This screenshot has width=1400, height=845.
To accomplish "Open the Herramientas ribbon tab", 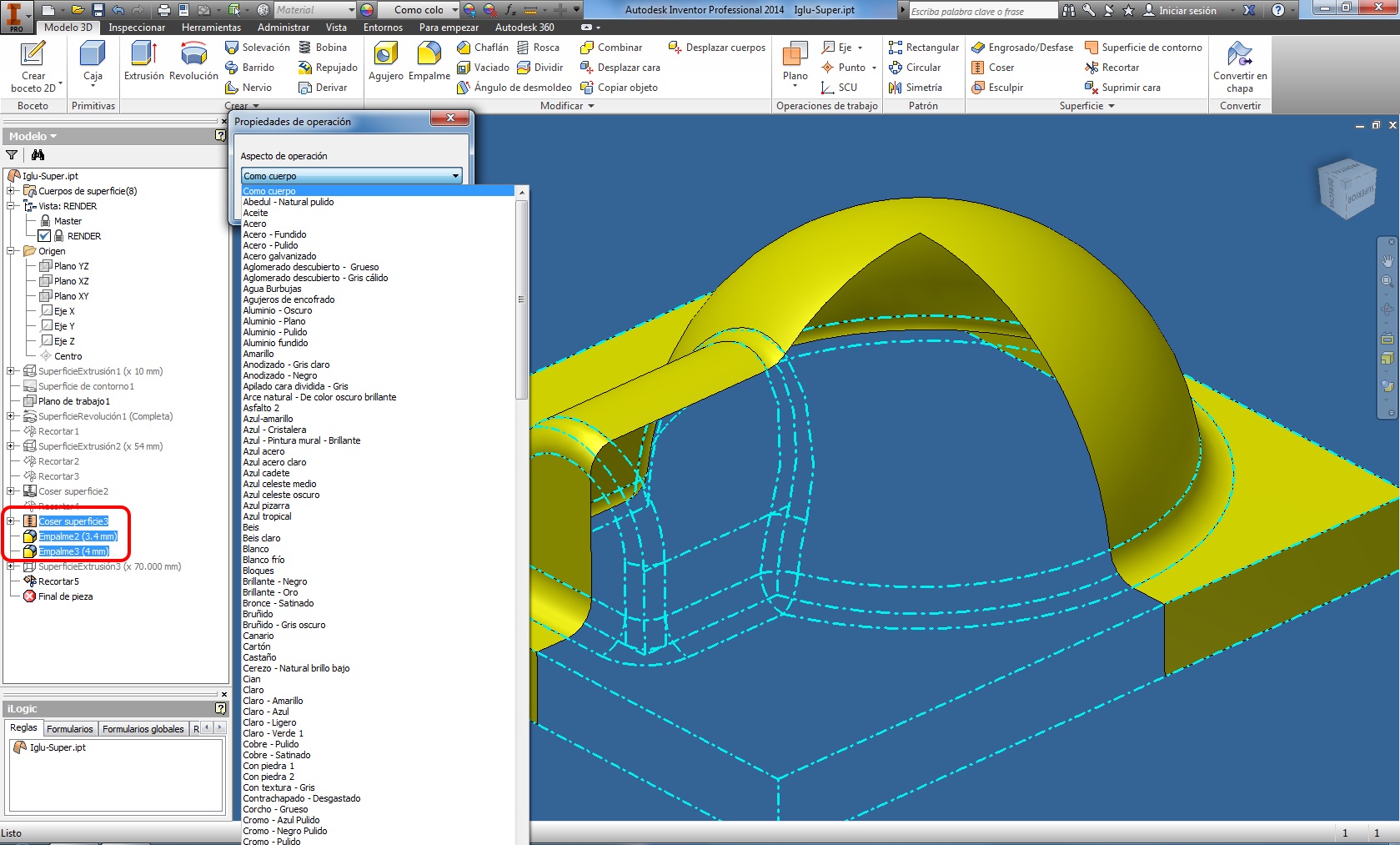I will pos(211,28).
